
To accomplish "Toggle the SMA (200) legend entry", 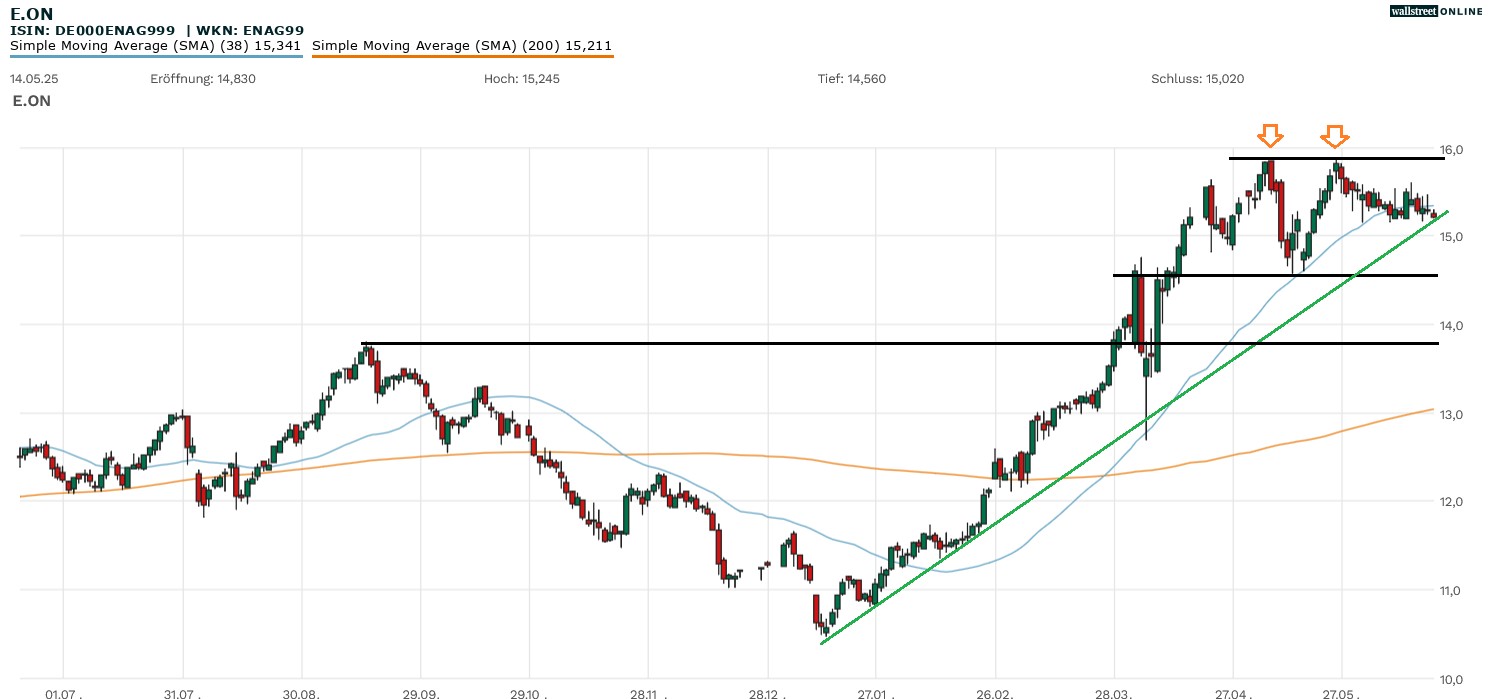I will point(462,45).
